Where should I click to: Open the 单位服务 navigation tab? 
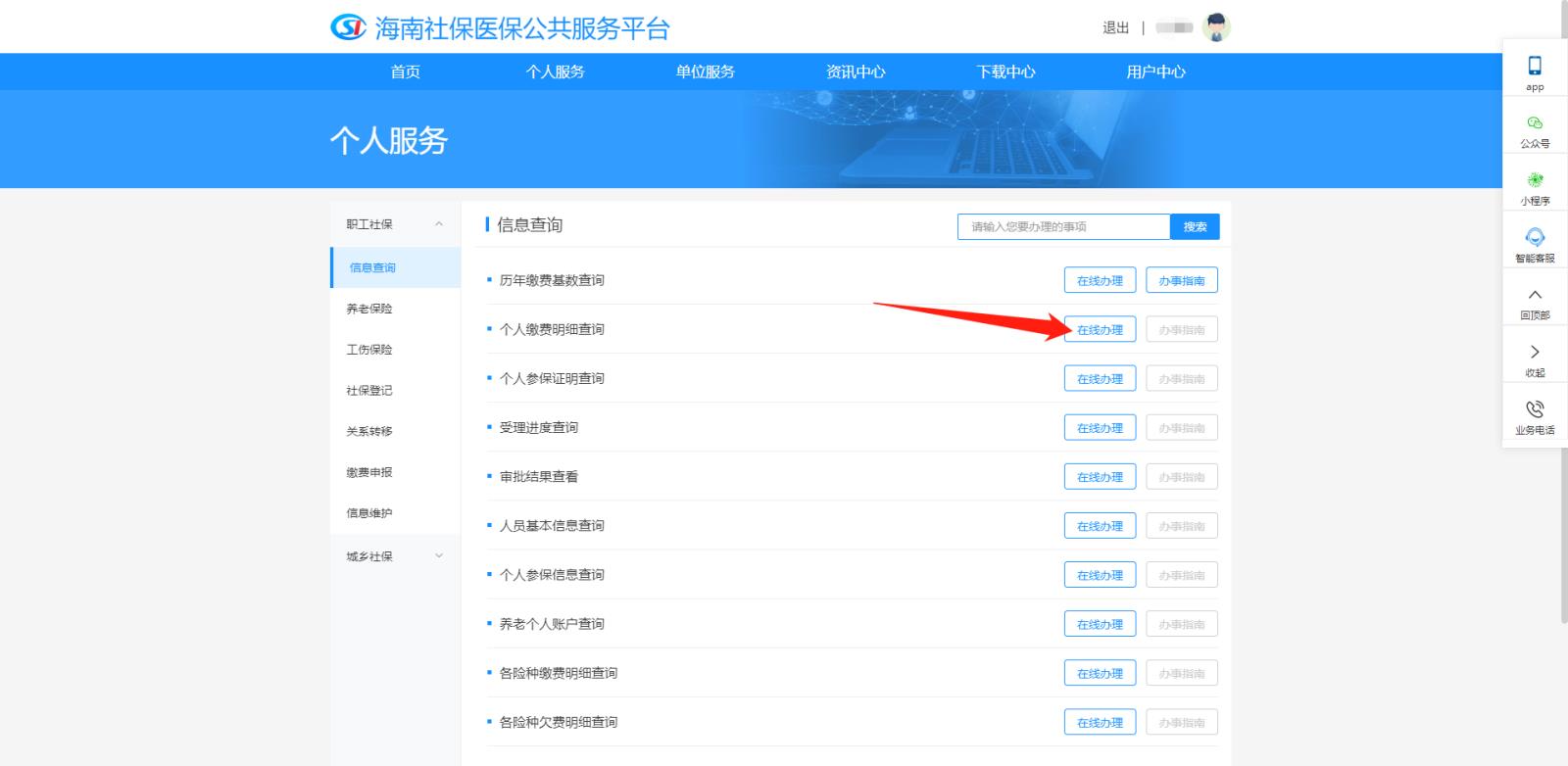[705, 72]
